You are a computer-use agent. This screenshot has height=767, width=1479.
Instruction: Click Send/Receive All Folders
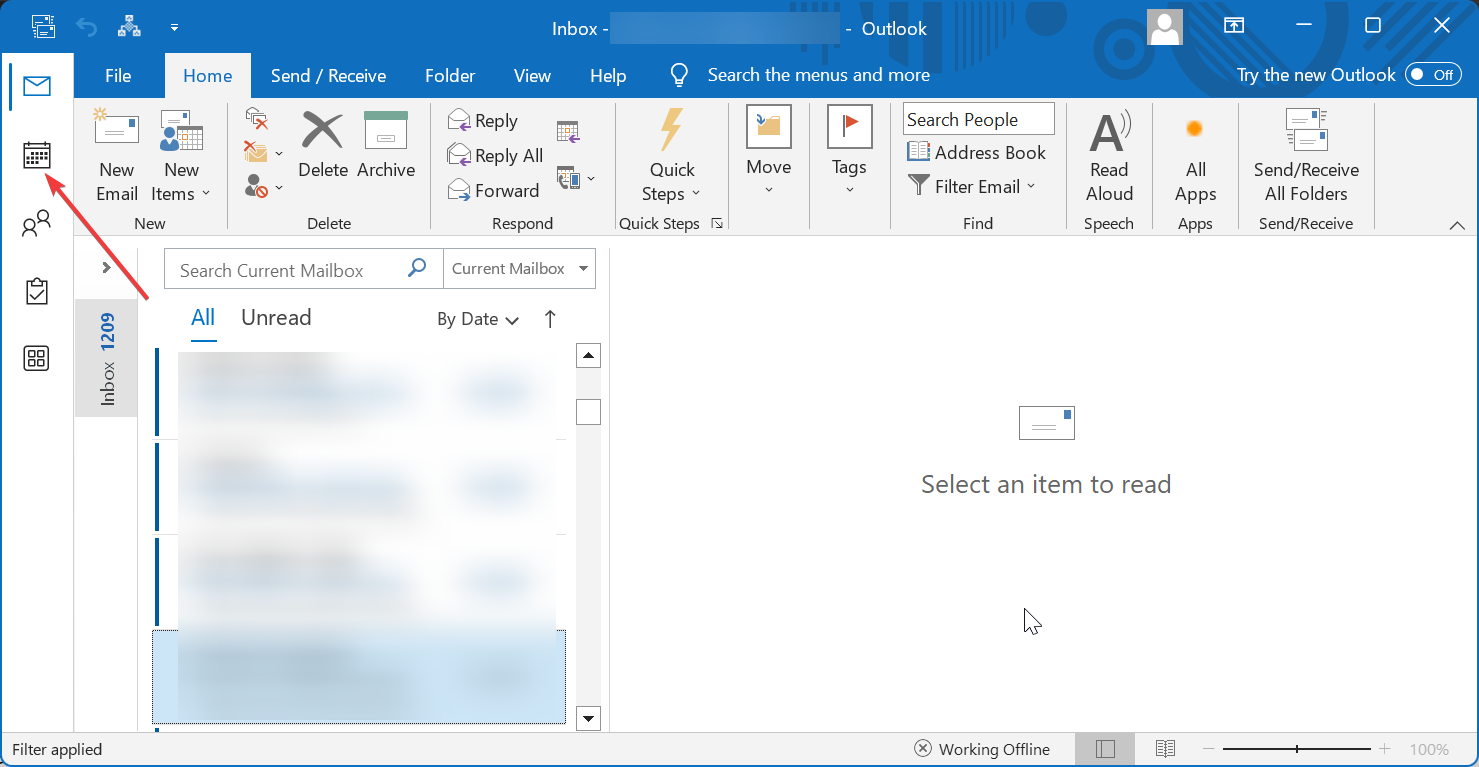click(1306, 155)
